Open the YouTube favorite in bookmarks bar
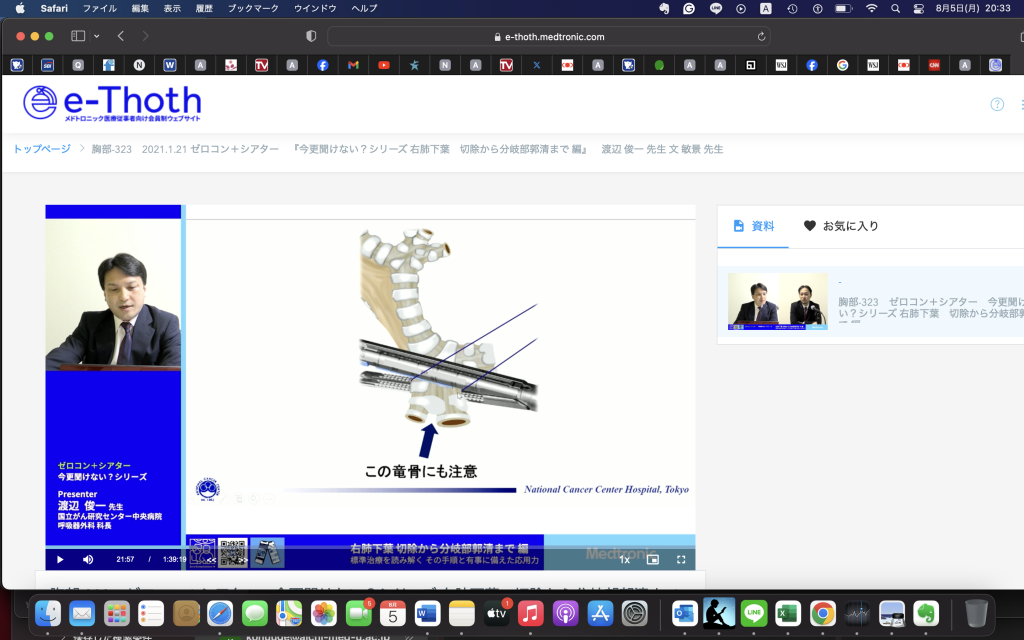 (x=384, y=65)
